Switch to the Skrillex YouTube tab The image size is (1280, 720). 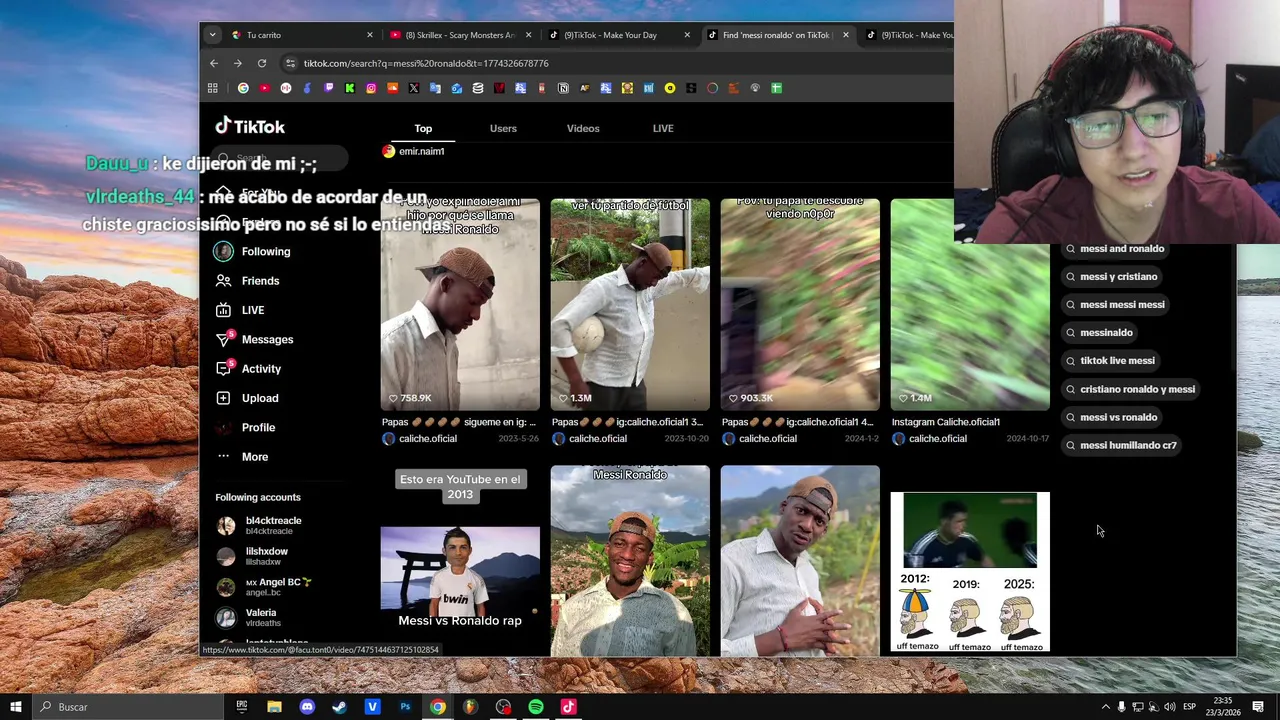coord(461,35)
